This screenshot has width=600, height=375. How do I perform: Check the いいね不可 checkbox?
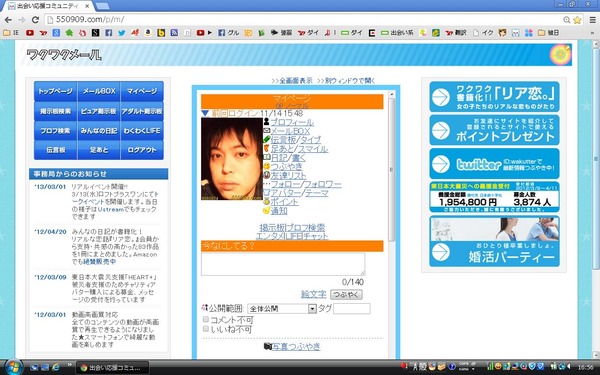[x=206, y=329]
